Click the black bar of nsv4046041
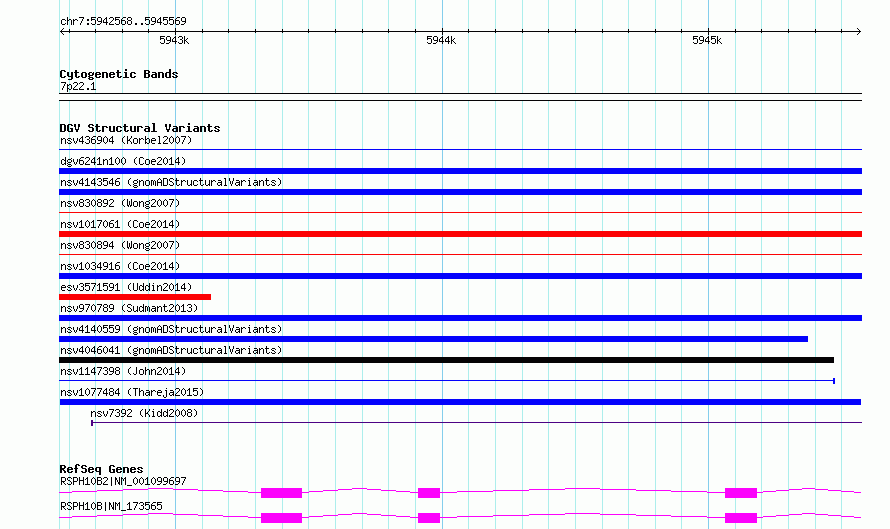 [x=446, y=360]
